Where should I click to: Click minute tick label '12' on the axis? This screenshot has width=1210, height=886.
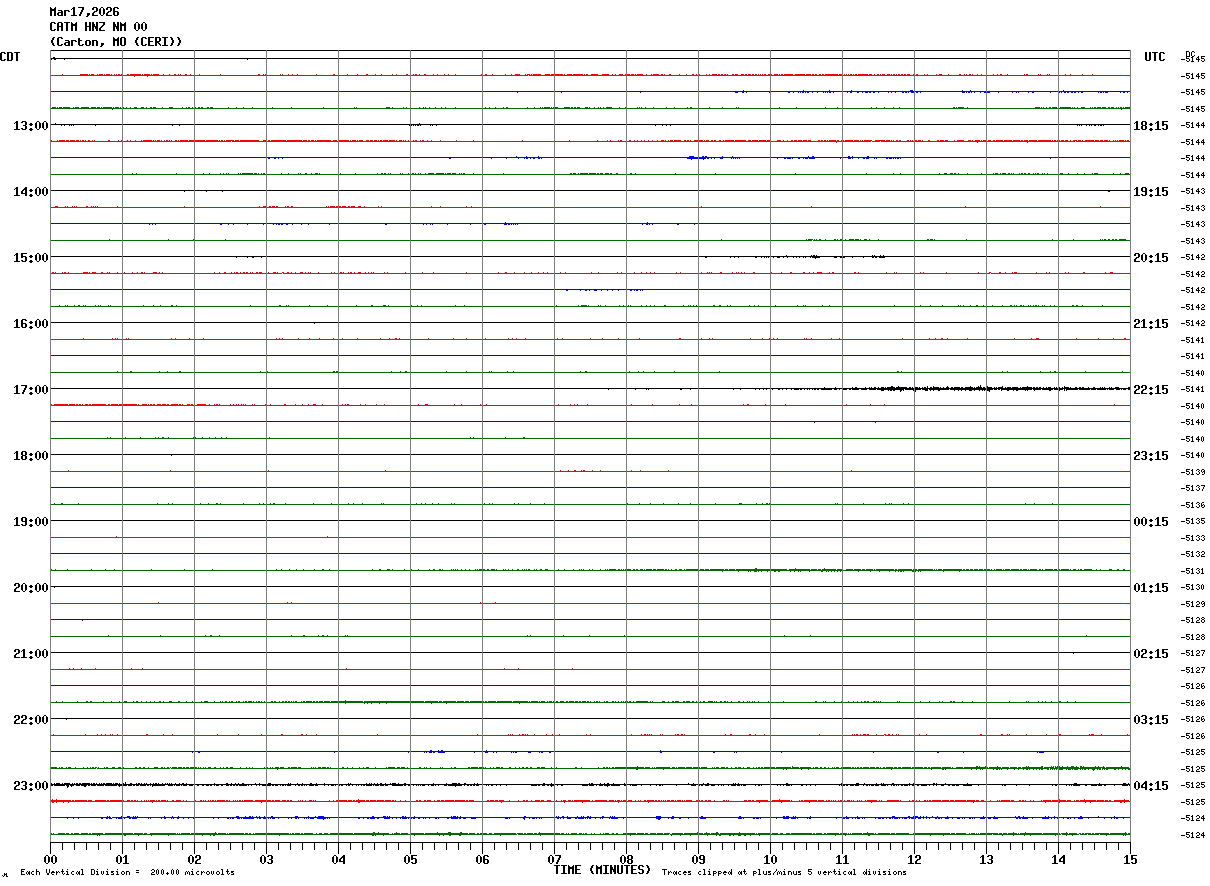(x=914, y=859)
